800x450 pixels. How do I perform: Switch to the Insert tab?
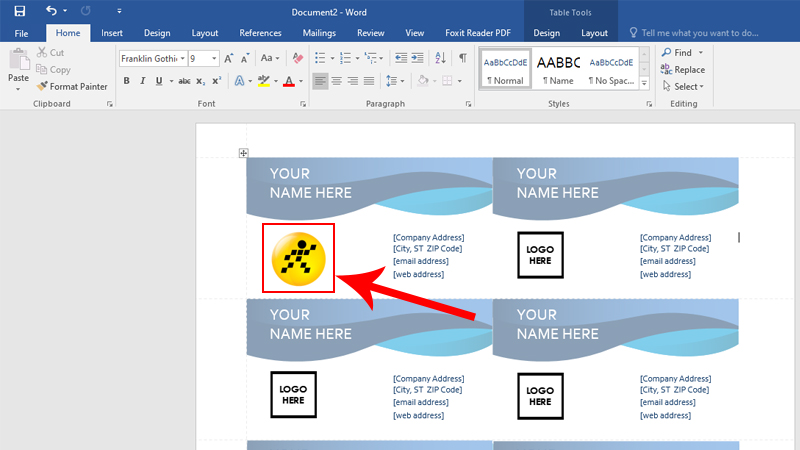click(112, 33)
